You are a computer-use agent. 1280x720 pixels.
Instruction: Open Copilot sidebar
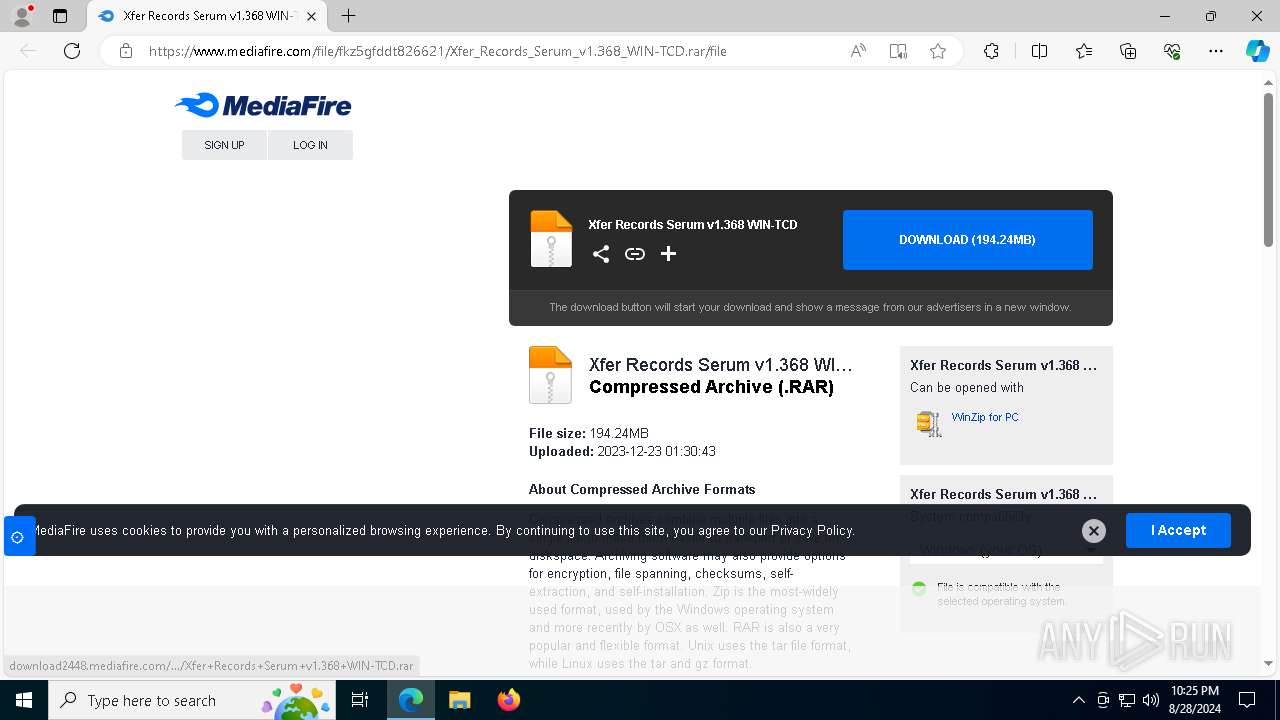click(1257, 51)
